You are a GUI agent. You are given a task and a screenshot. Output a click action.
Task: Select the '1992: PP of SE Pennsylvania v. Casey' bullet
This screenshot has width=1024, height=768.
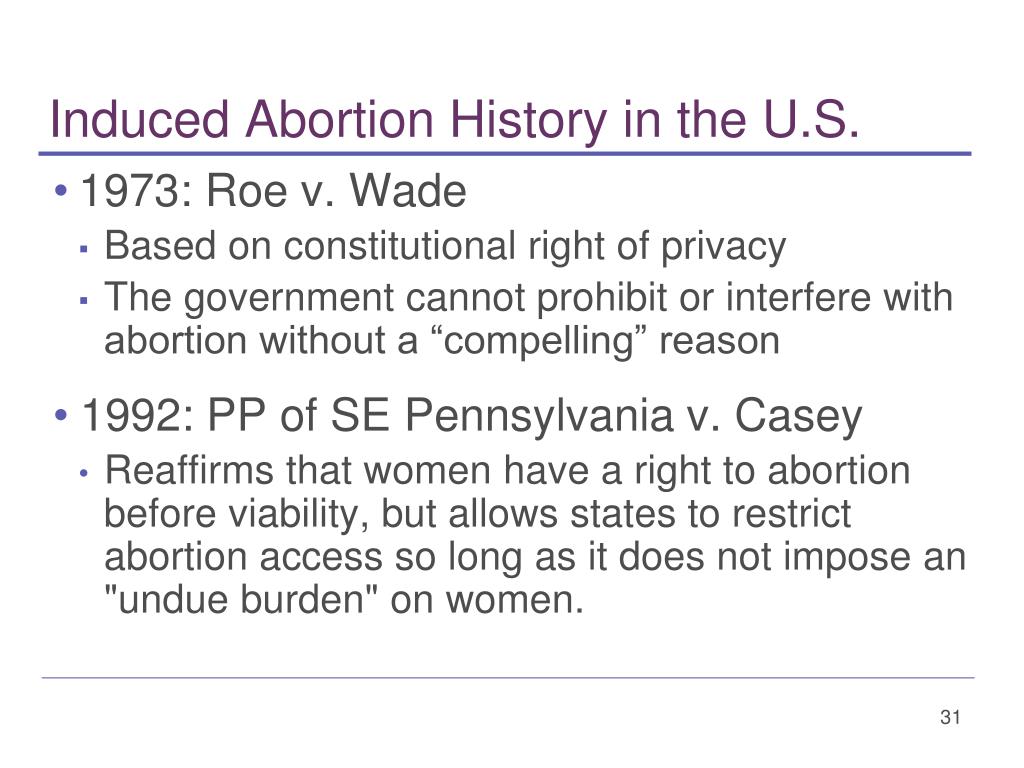tap(471, 416)
